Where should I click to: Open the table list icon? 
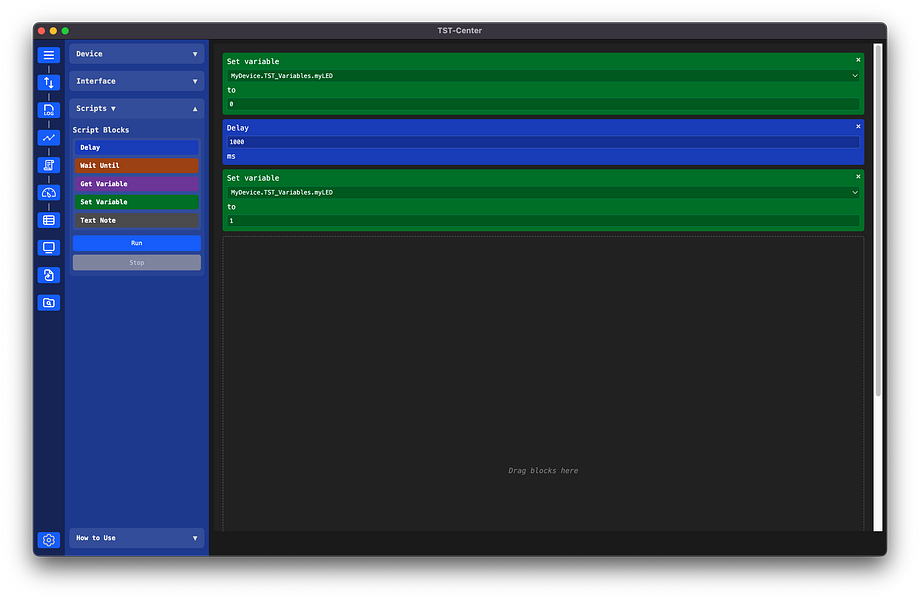[49, 221]
